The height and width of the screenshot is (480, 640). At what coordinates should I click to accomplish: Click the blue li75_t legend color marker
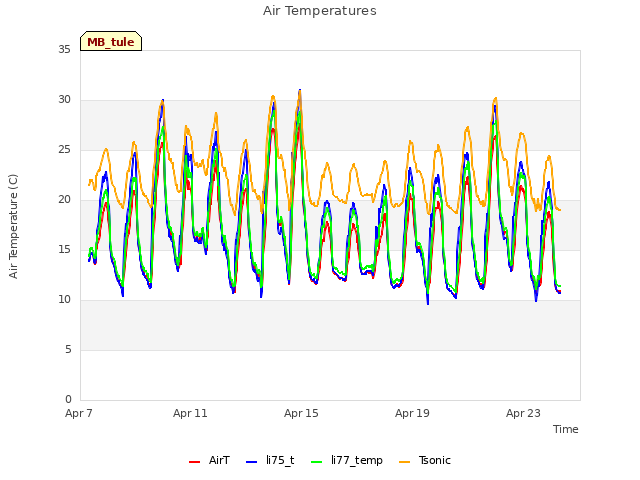(x=251, y=462)
